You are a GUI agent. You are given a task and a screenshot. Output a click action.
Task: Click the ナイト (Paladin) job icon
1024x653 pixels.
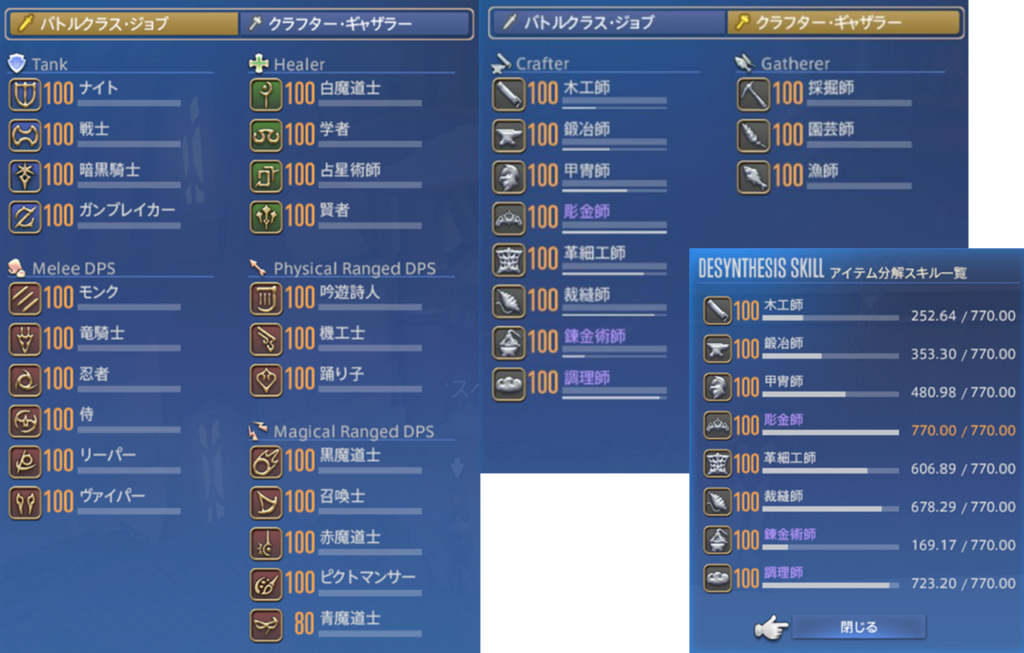coord(25,94)
